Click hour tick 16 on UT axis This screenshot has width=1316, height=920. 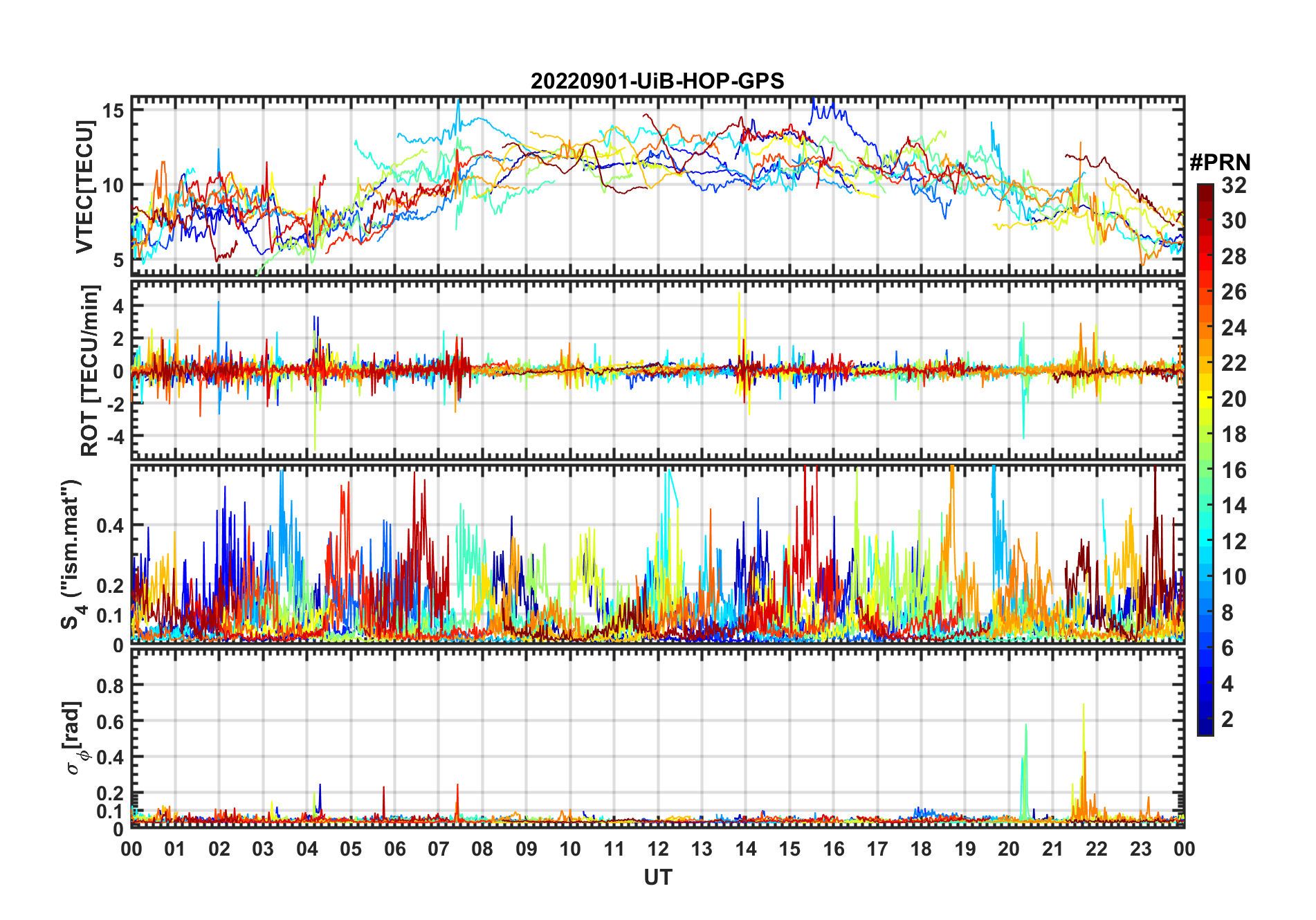click(834, 849)
